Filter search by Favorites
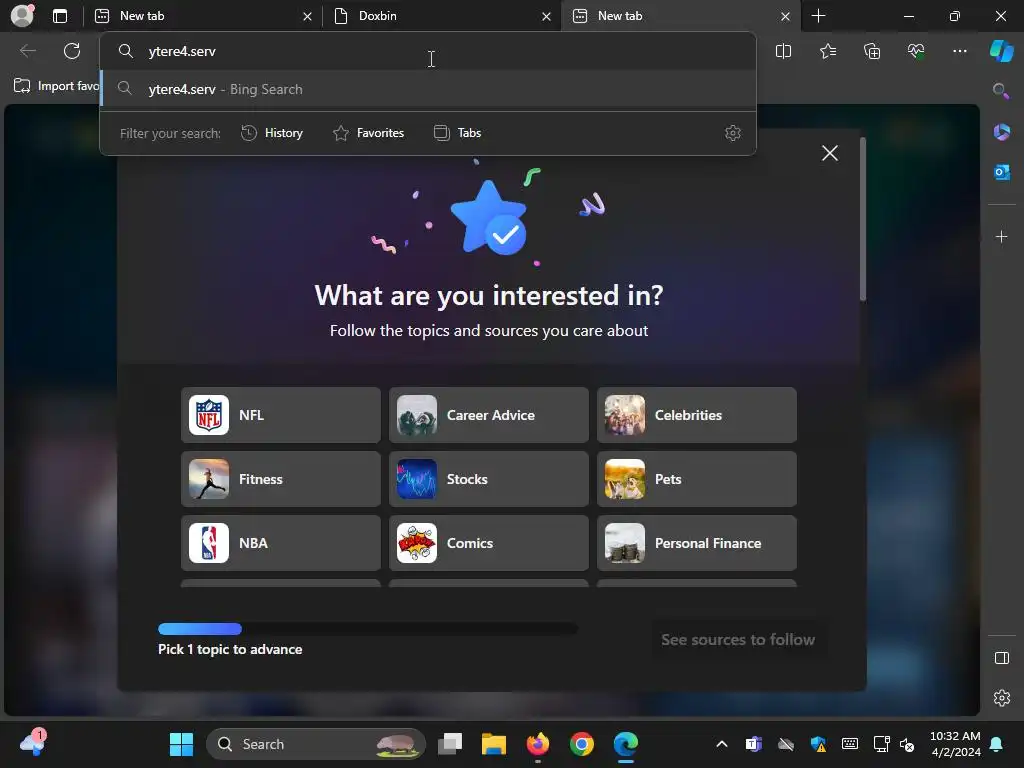This screenshot has height=768, width=1024. (x=368, y=133)
